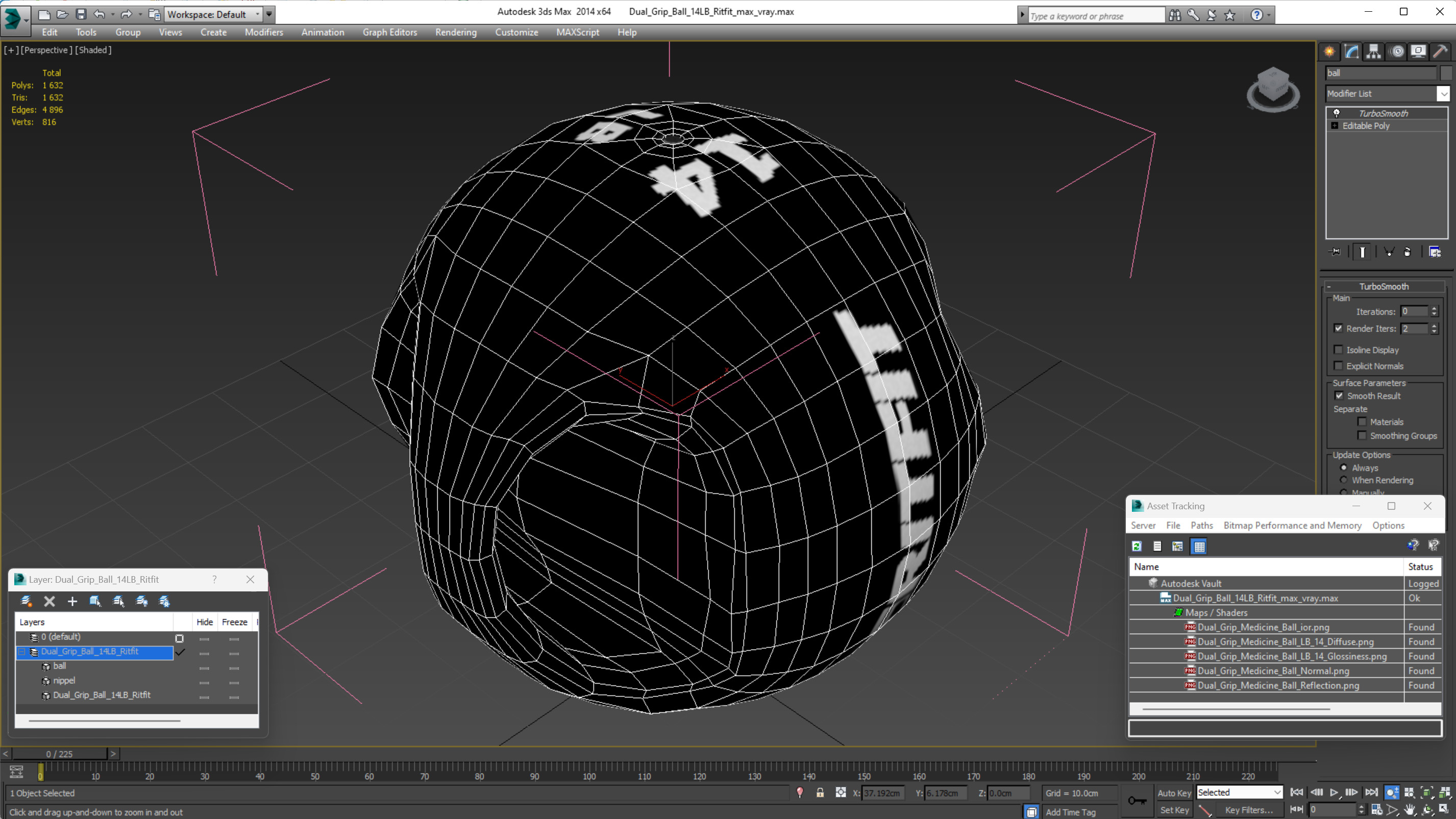Click the Iterations spinner arrows
This screenshot has width=1456, height=819.
(1434, 311)
